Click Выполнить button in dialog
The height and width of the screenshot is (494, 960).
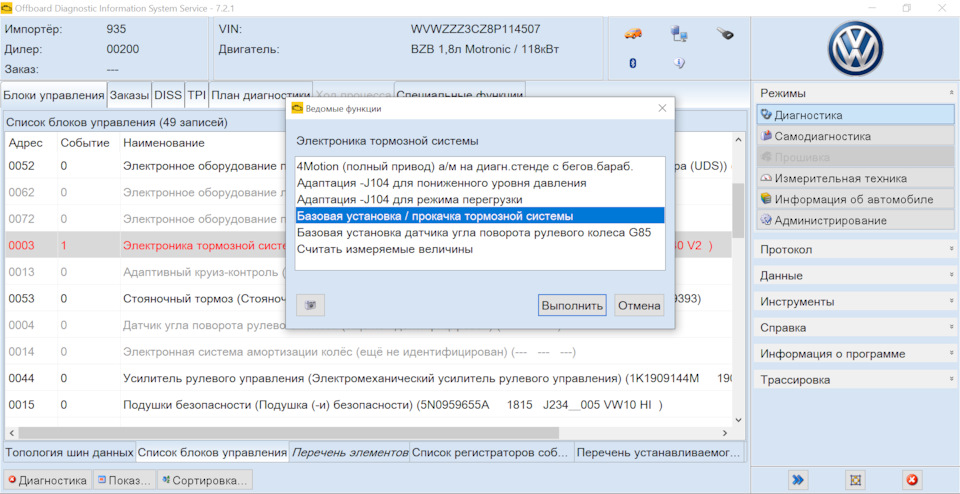pos(572,305)
